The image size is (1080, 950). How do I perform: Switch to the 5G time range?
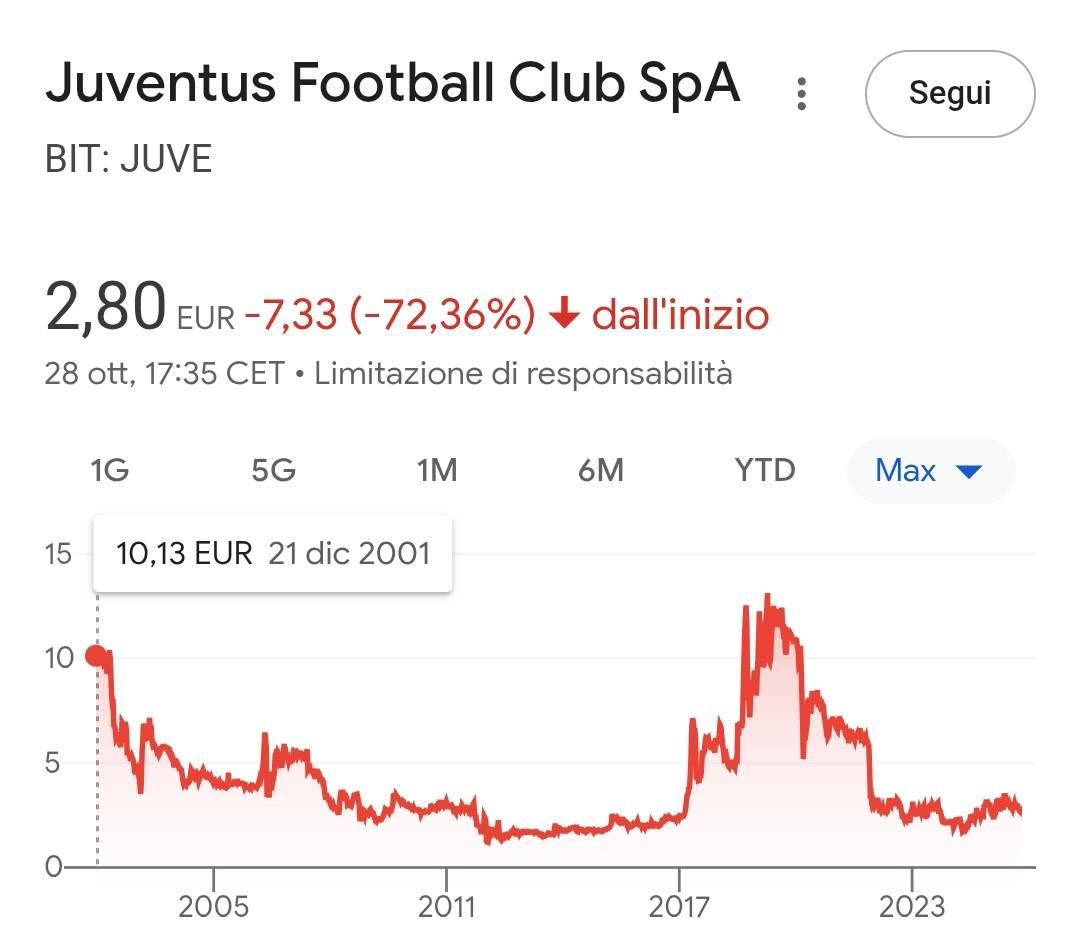[273, 470]
